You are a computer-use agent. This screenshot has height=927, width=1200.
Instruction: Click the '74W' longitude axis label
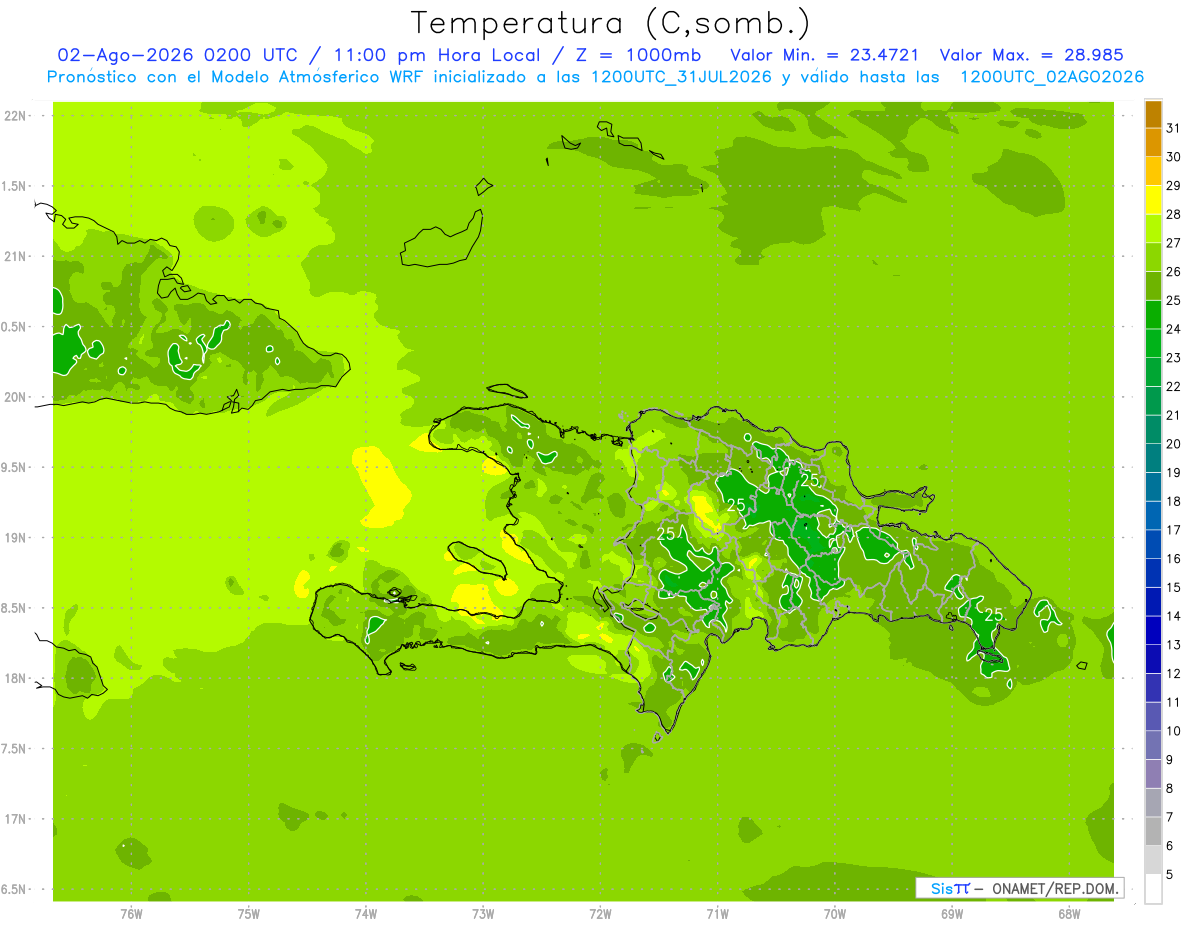point(366,914)
